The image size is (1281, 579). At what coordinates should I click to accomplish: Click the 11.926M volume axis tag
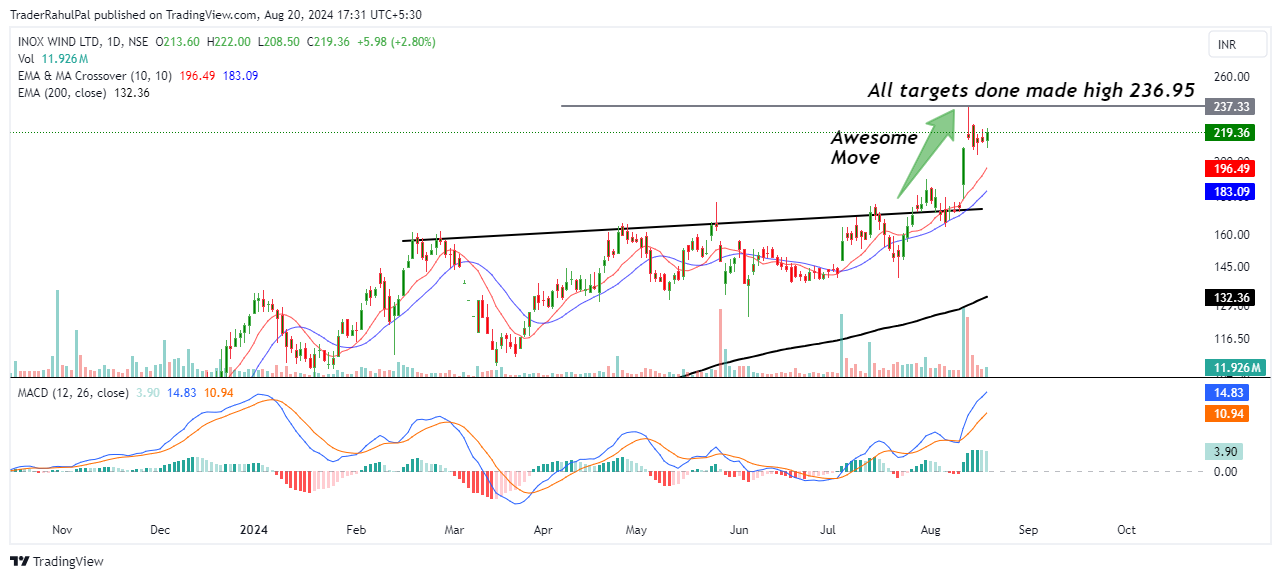pyautogui.click(x=1234, y=367)
